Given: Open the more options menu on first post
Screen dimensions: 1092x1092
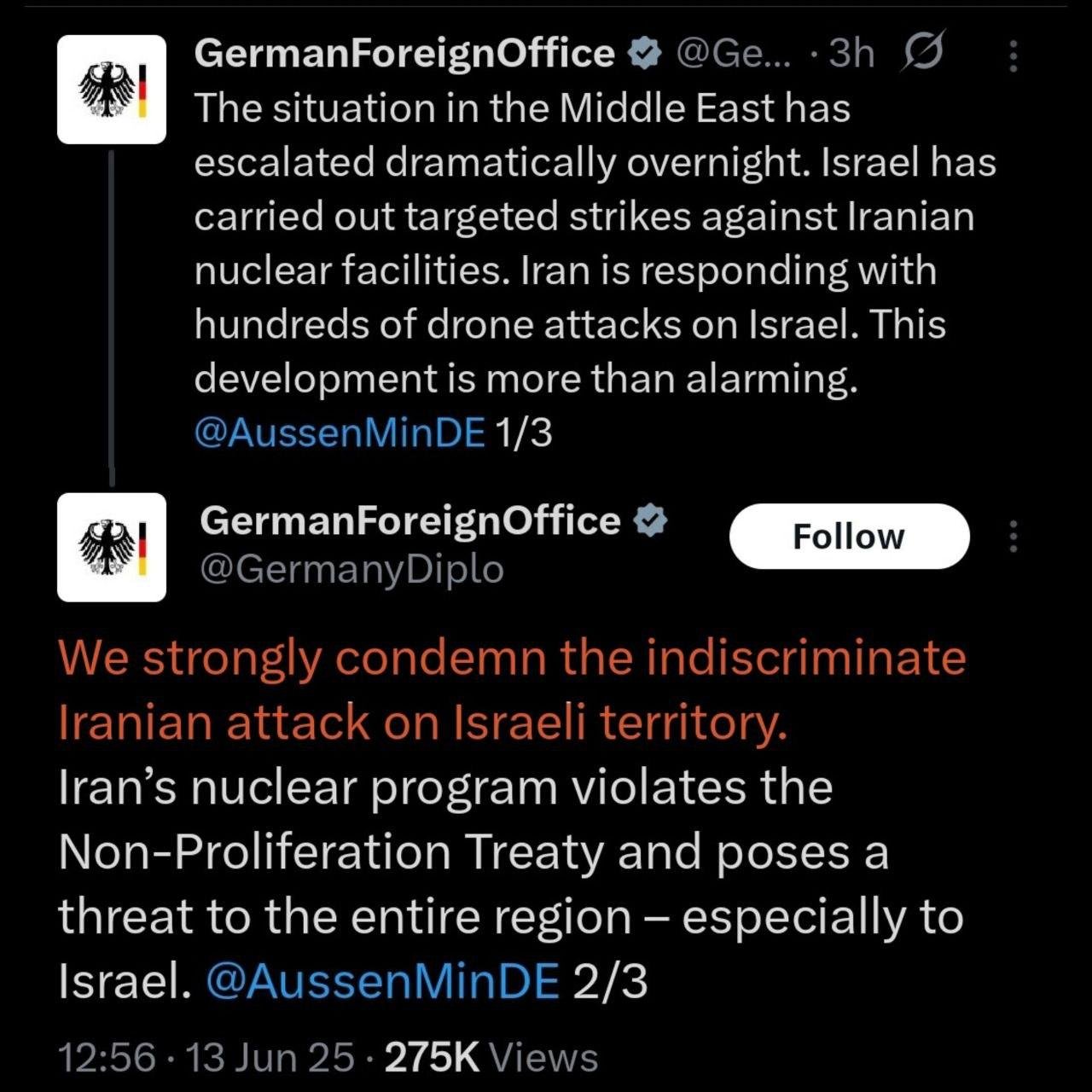Looking at the screenshot, I should point(1014,56).
